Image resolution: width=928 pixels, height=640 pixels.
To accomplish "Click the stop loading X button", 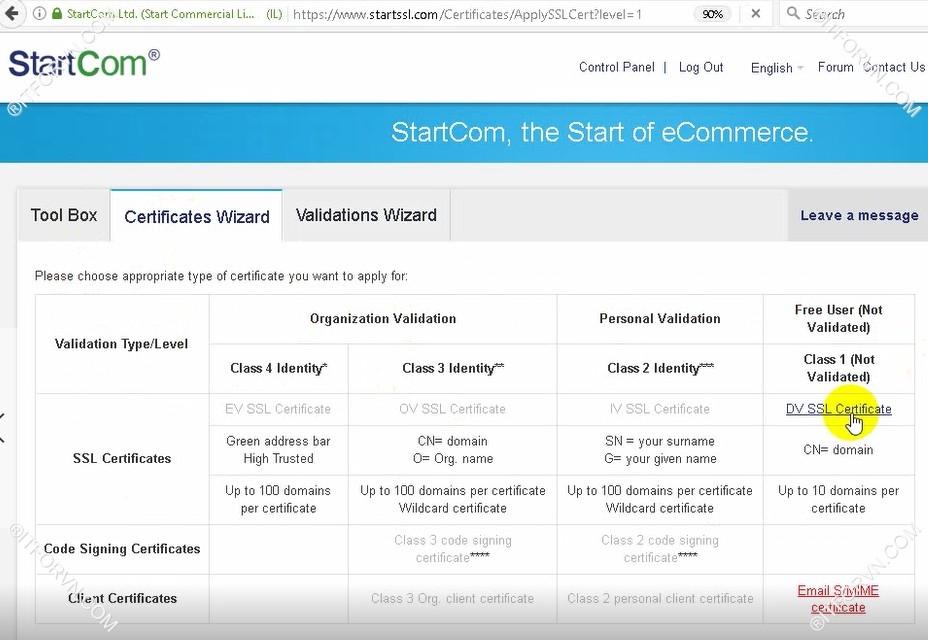I will point(756,14).
